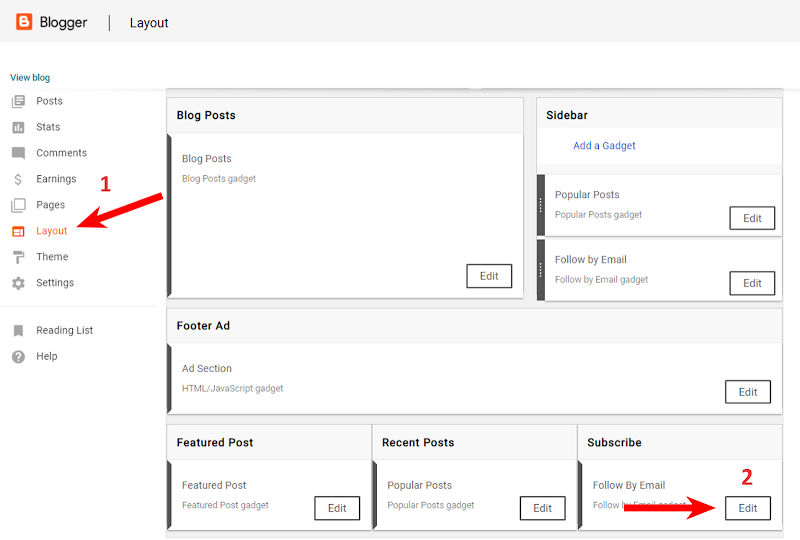The width and height of the screenshot is (800, 540).
Task: Open the Help menu item
Action: click(x=46, y=356)
